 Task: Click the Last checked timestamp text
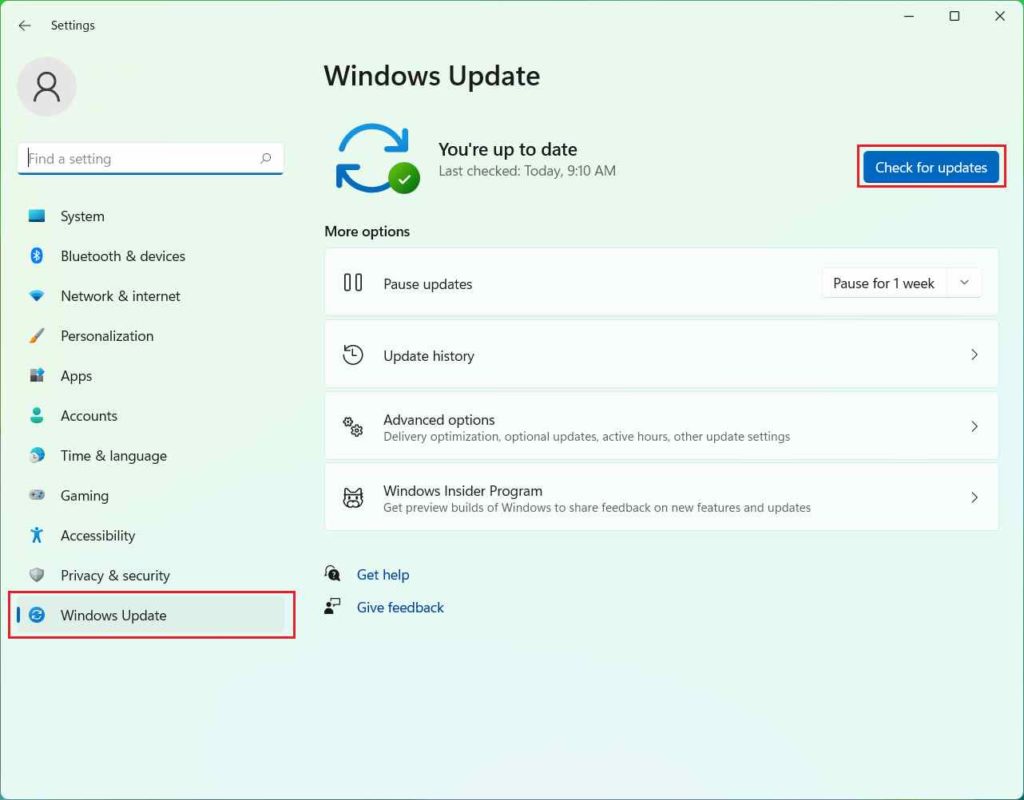pos(527,171)
